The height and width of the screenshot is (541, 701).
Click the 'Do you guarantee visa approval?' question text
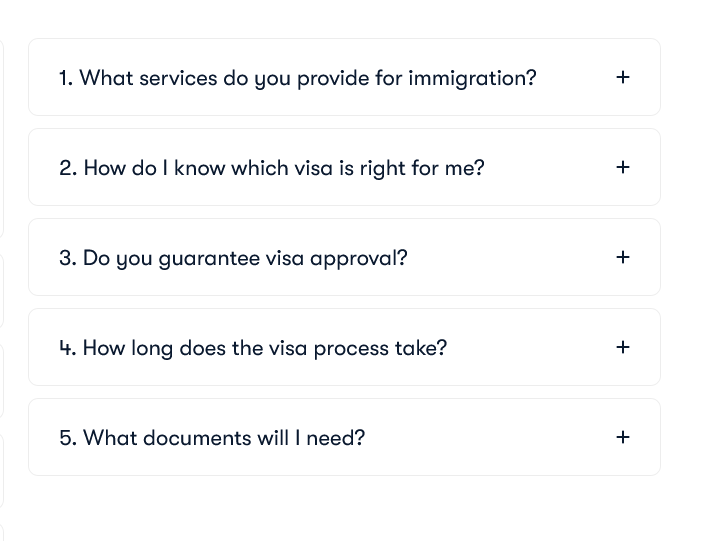245,258
